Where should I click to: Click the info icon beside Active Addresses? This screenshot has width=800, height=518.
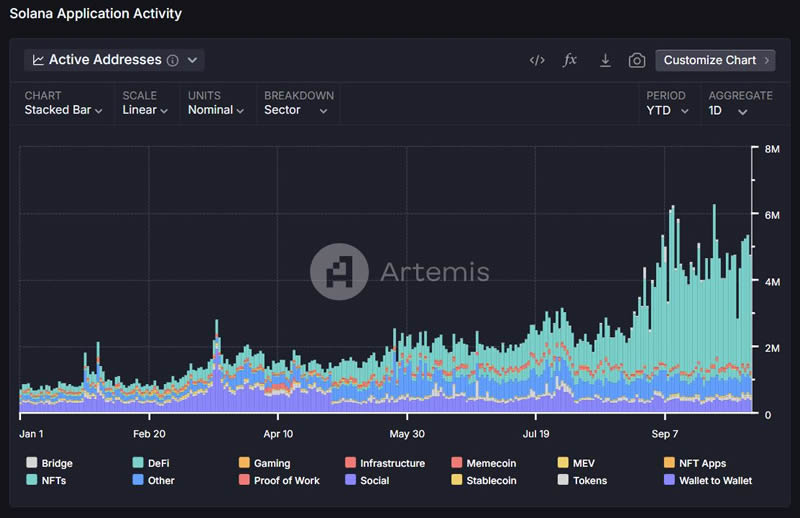coord(173,60)
